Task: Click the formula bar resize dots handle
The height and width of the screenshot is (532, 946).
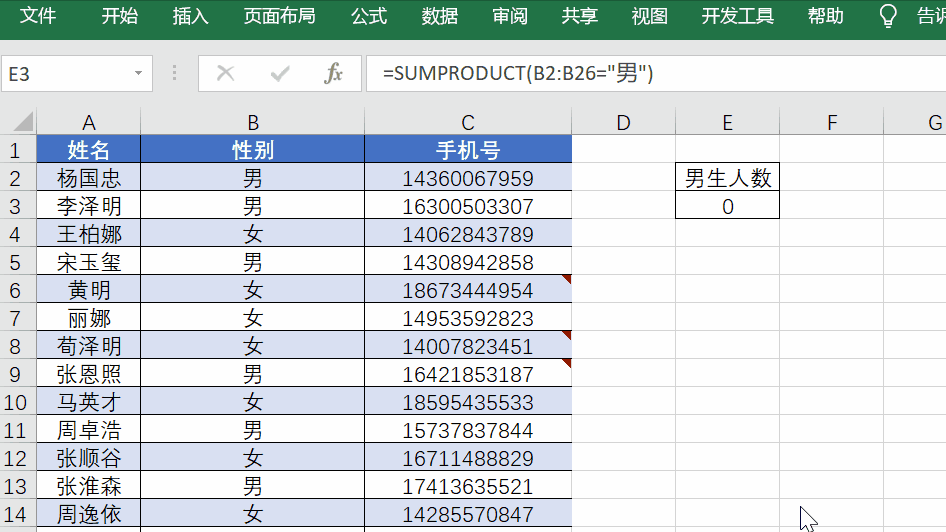Action: 174,74
